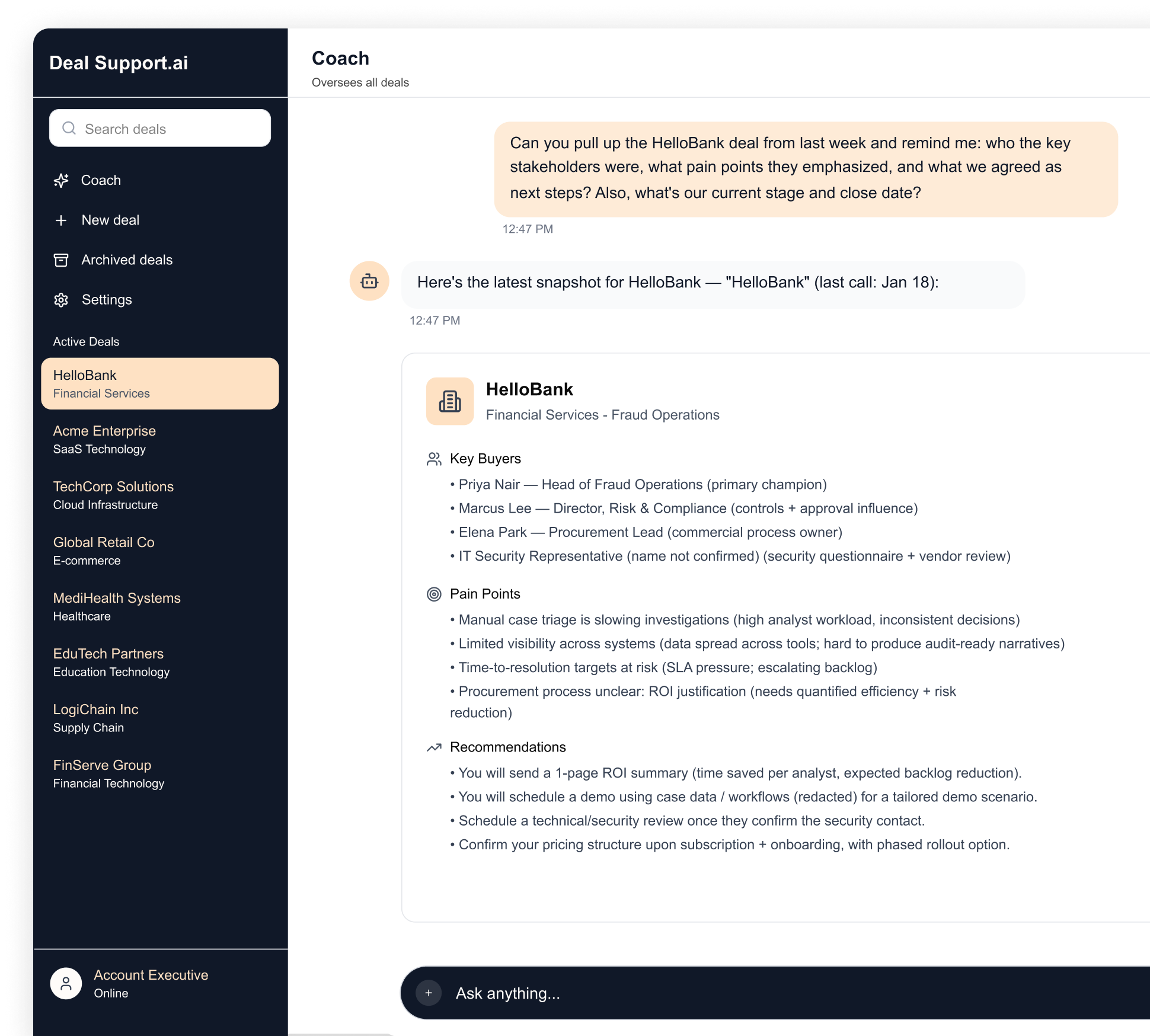
Task: Click the plus attachment icon in chat box
Action: point(429,993)
